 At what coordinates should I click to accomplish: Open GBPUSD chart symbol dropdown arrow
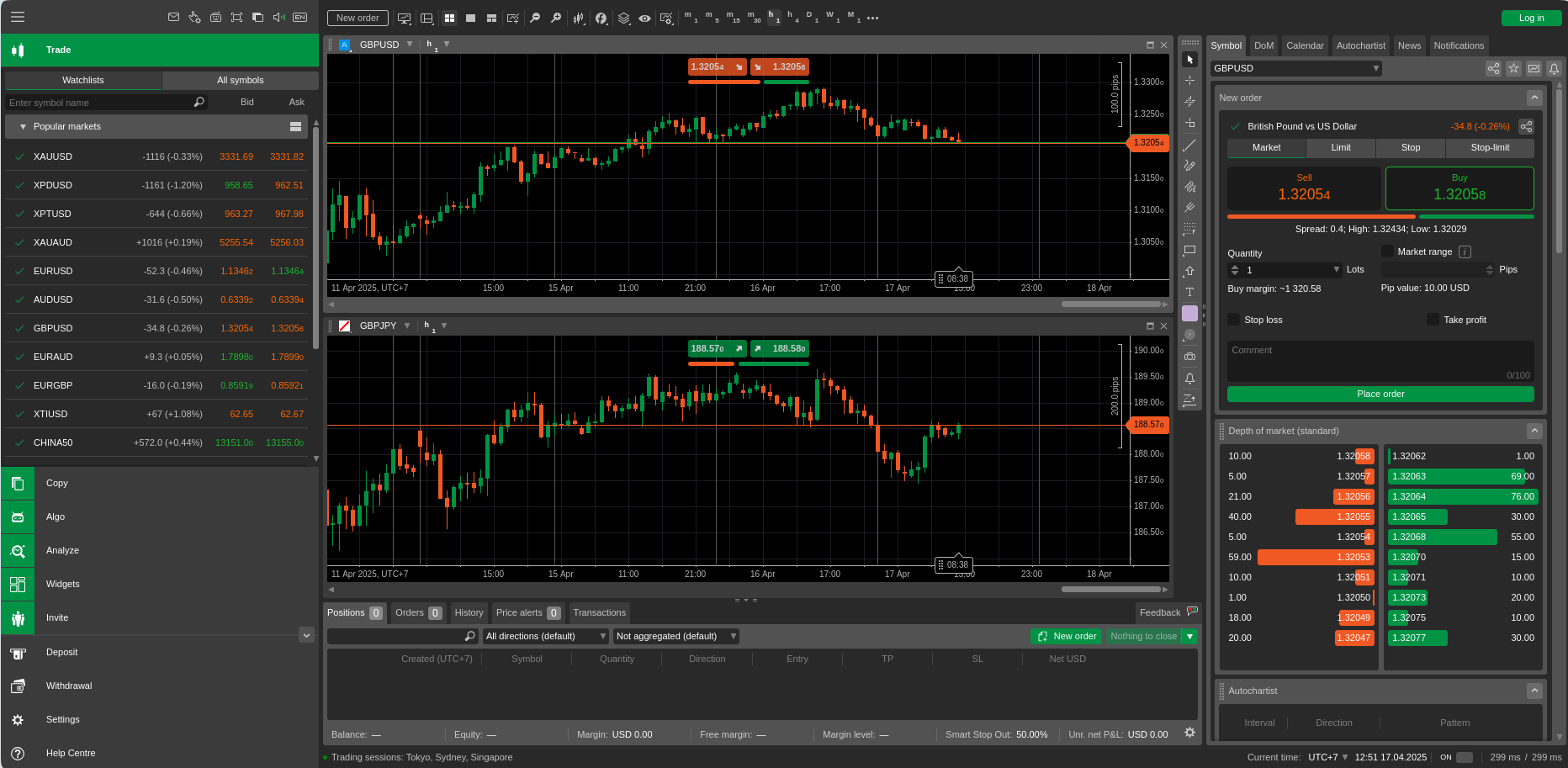(x=410, y=45)
